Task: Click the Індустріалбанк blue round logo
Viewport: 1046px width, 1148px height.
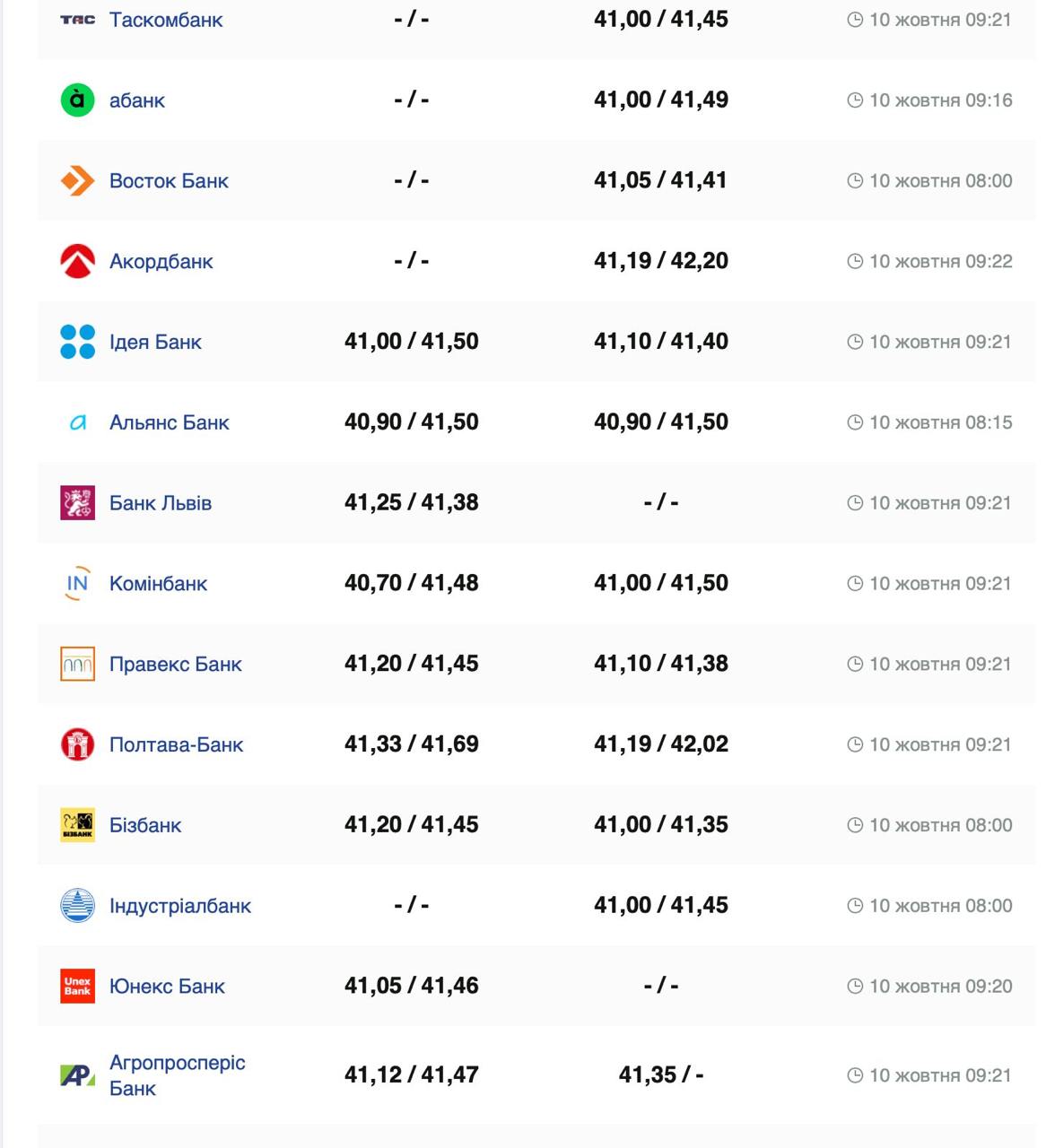Action: point(77,906)
